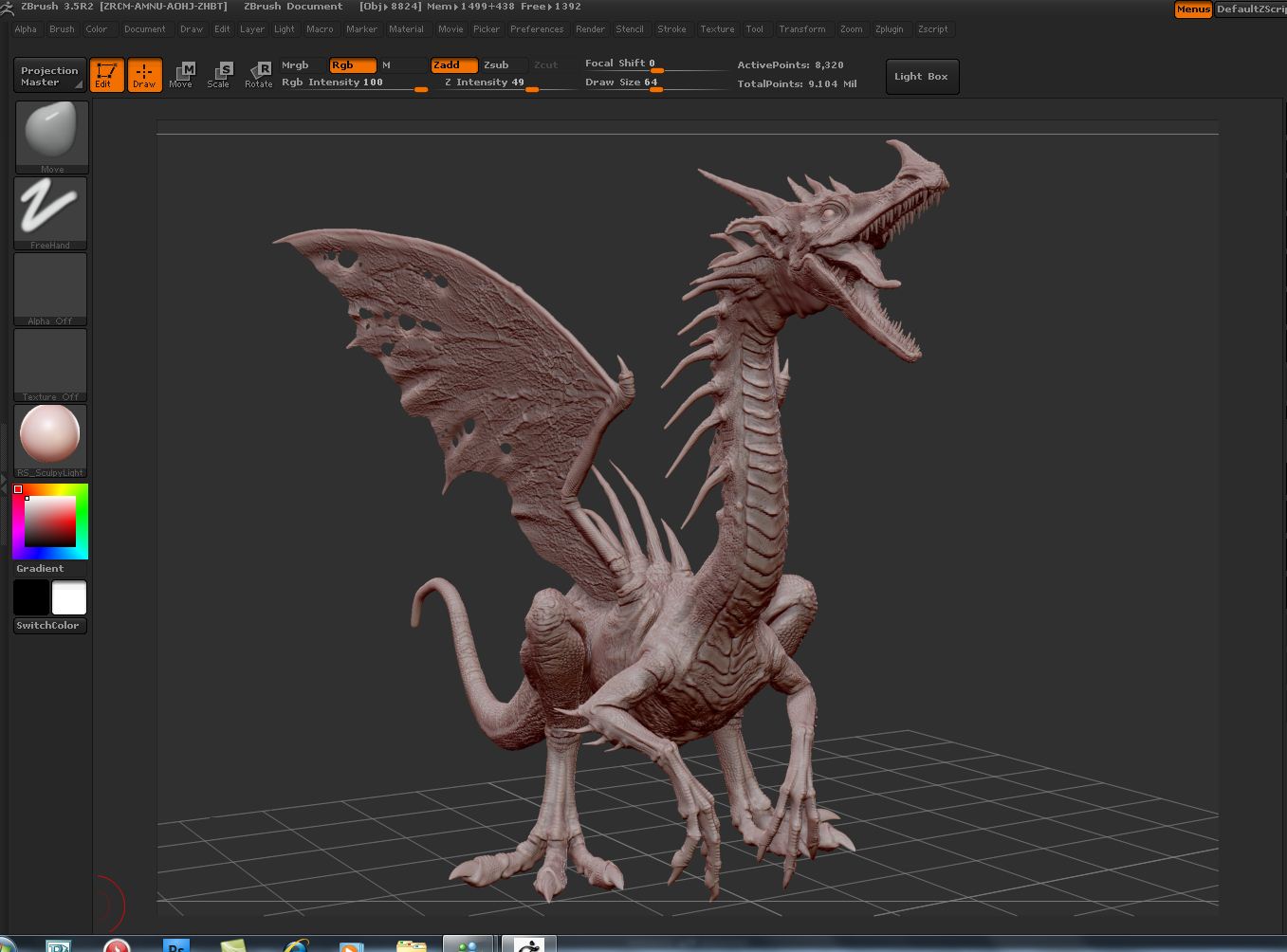
Task: Toggle Zcut mode
Action: coord(554,65)
